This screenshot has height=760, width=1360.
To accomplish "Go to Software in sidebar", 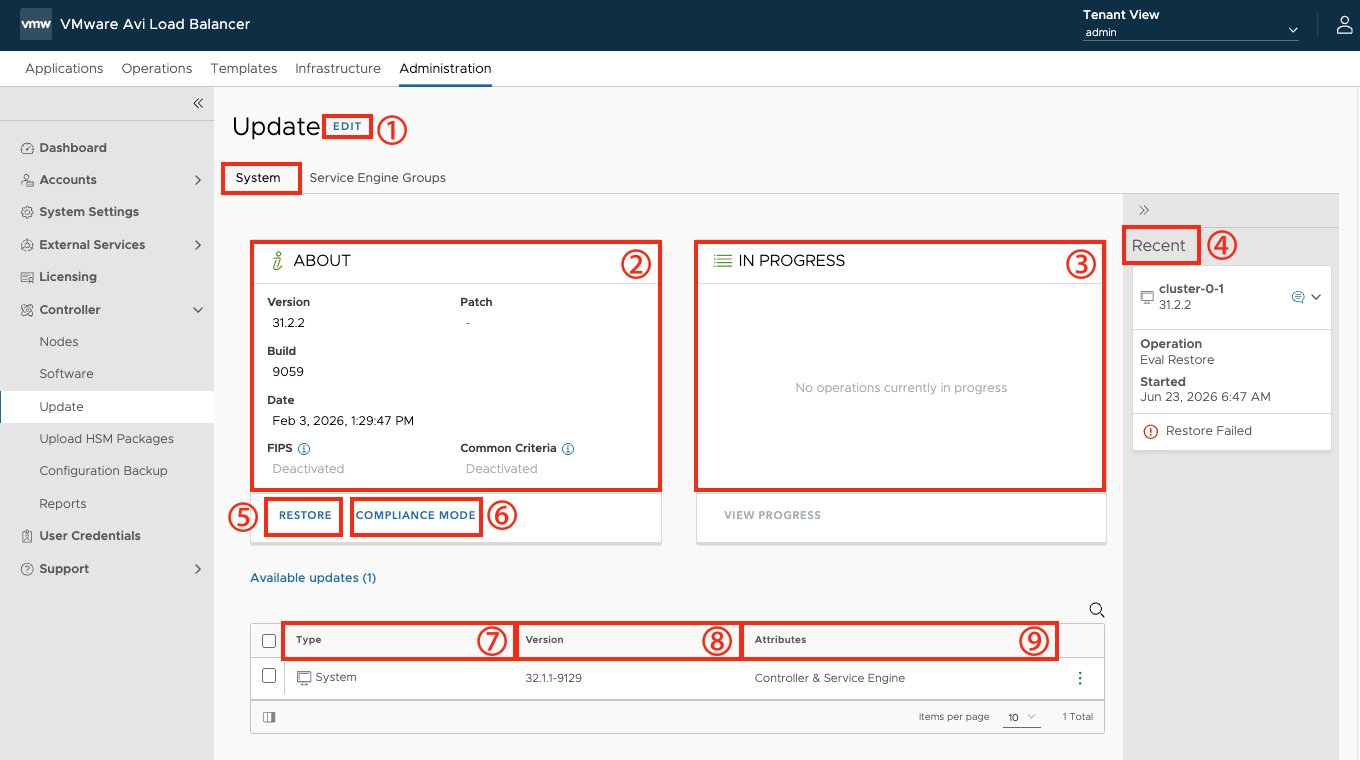I will point(67,374).
